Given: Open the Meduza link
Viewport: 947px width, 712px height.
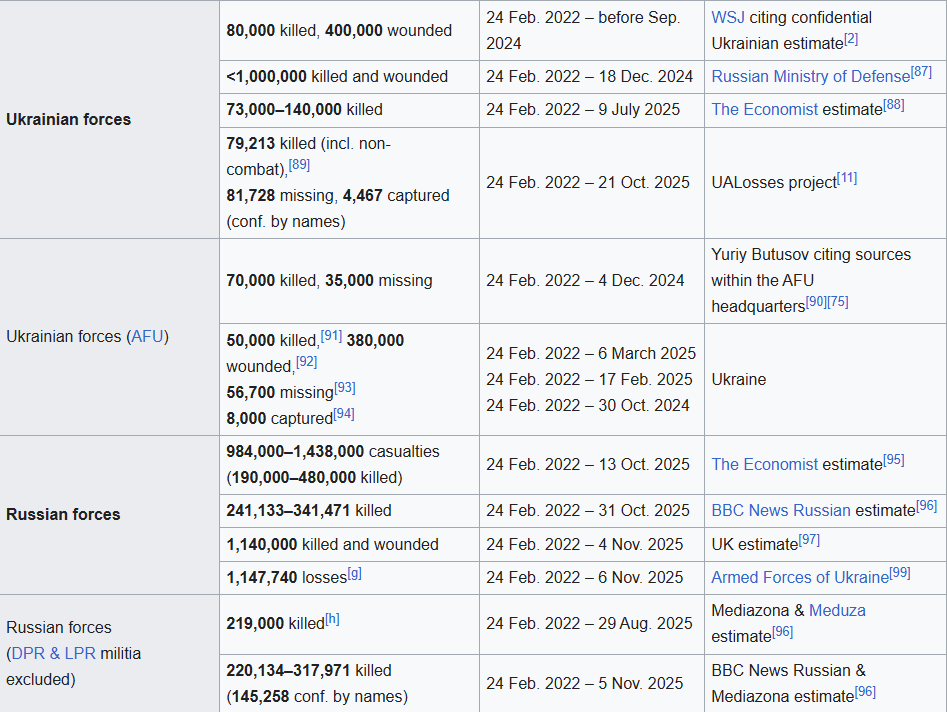Looking at the screenshot, I should [837, 611].
